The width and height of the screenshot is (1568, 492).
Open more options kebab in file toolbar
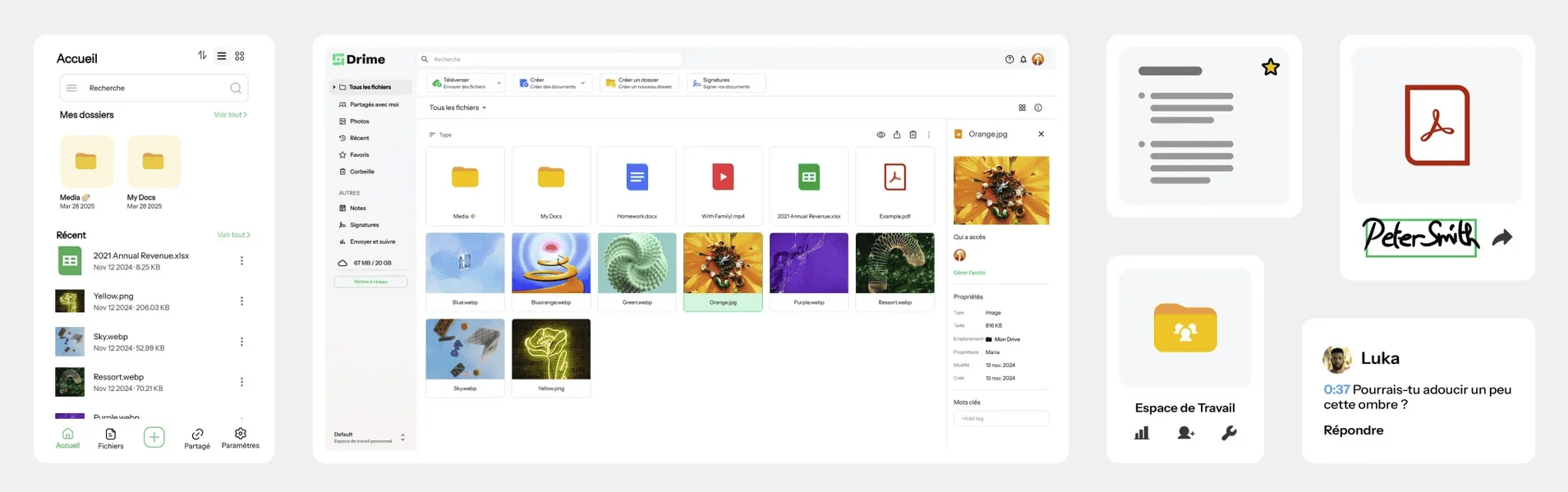929,135
